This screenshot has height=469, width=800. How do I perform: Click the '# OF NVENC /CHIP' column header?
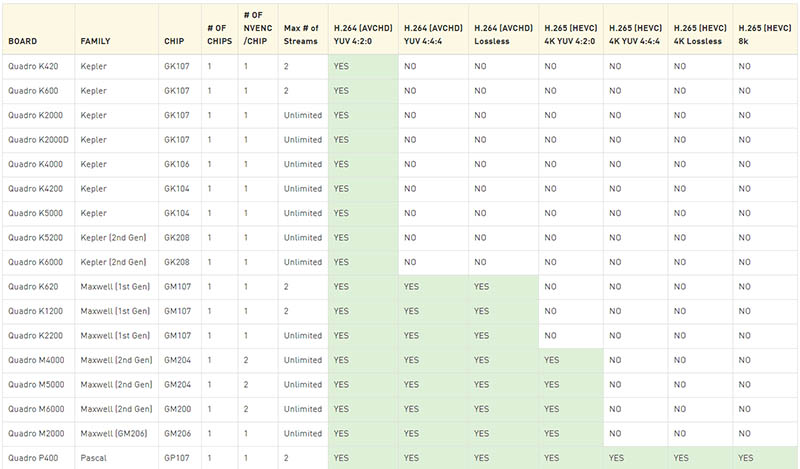pos(258,28)
